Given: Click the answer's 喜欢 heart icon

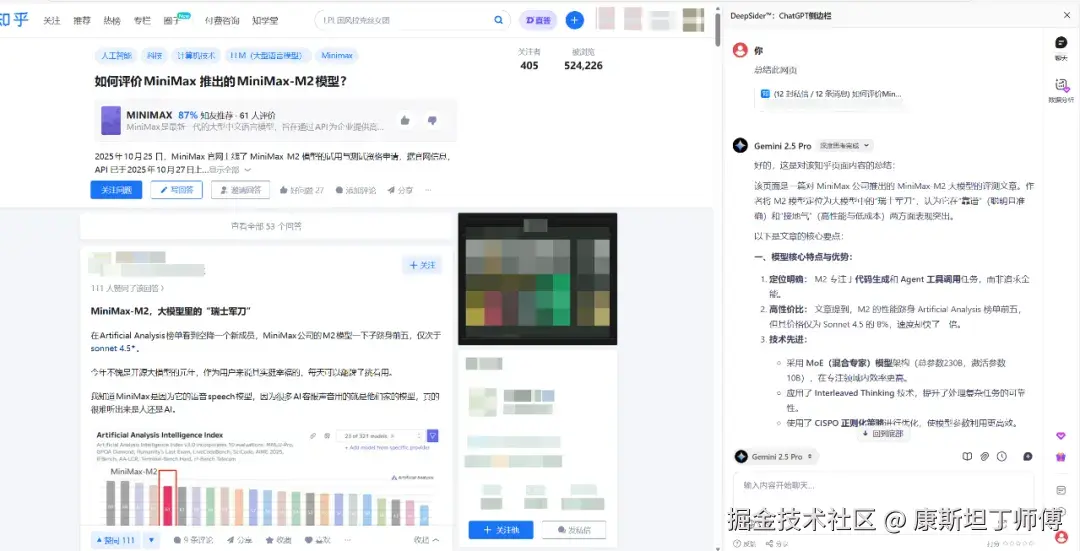Looking at the screenshot, I should point(318,540).
